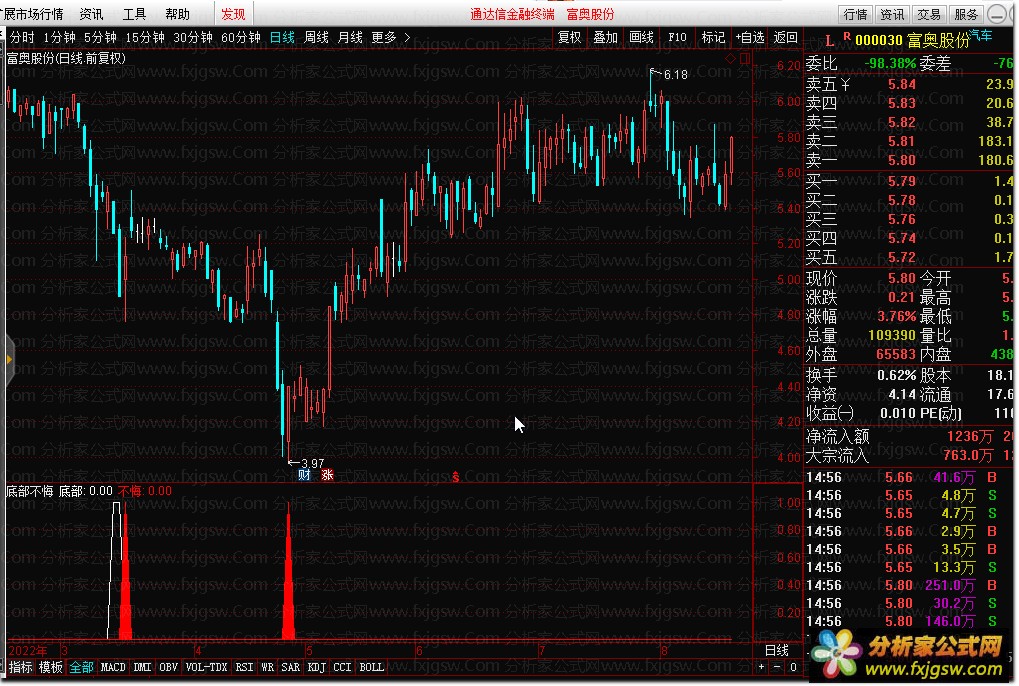The width and height of the screenshot is (1019, 686).
Task: Click the 财 marker below the chart
Action: pos(304,475)
